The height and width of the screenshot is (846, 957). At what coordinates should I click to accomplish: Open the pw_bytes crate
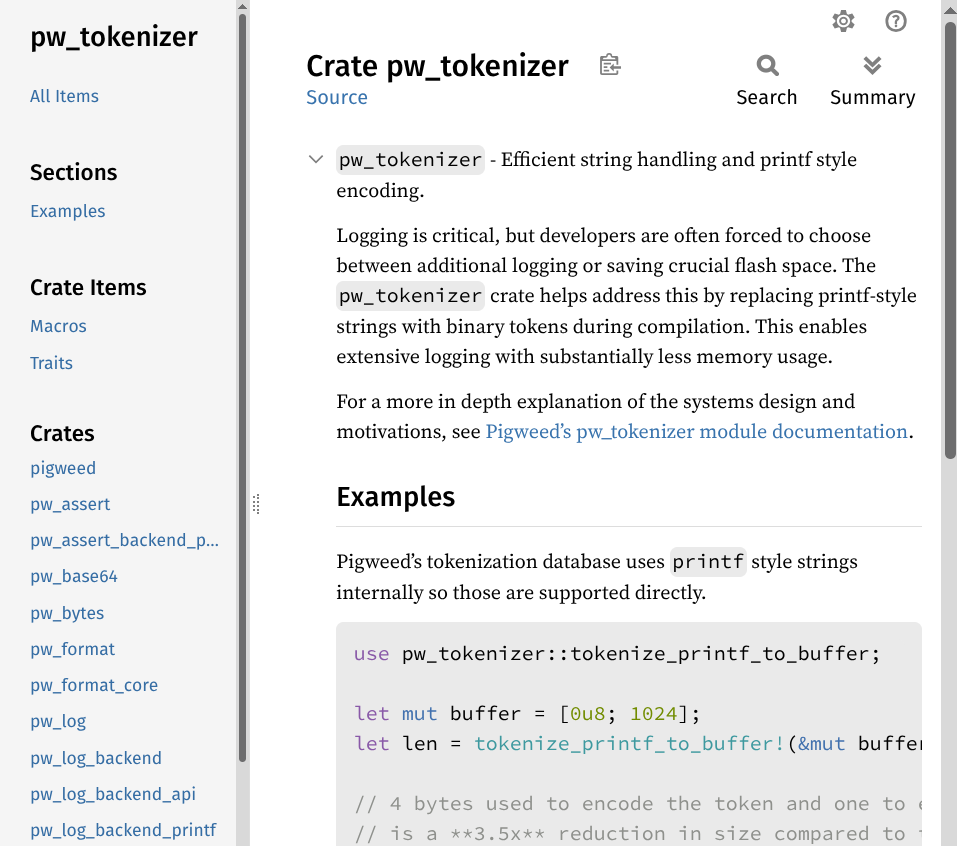point(67,613)
